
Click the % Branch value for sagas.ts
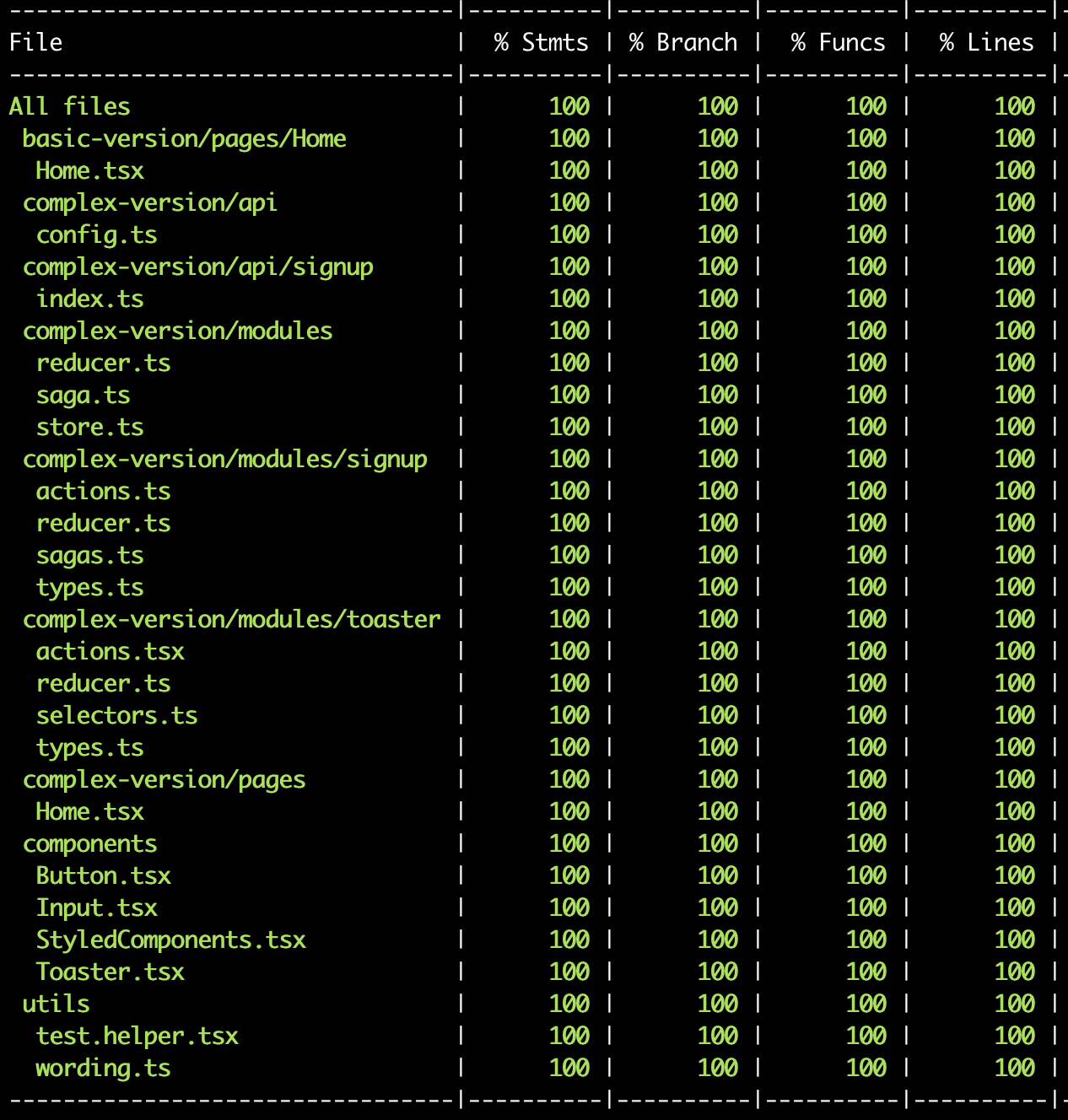tap(718, 555)
